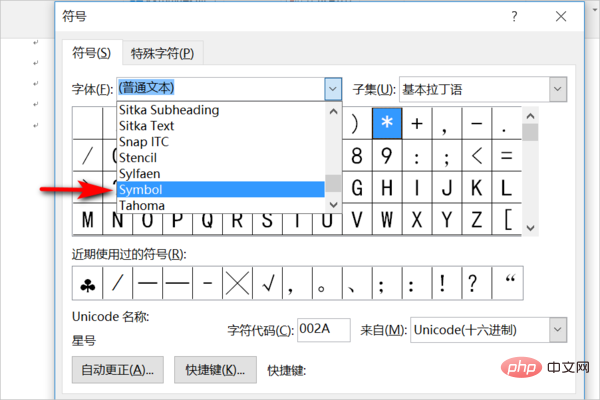Image resolution: width=600 pixels, height=400 pixels.
Task: Select Tahoma in the font list
Action: point(220,205)
